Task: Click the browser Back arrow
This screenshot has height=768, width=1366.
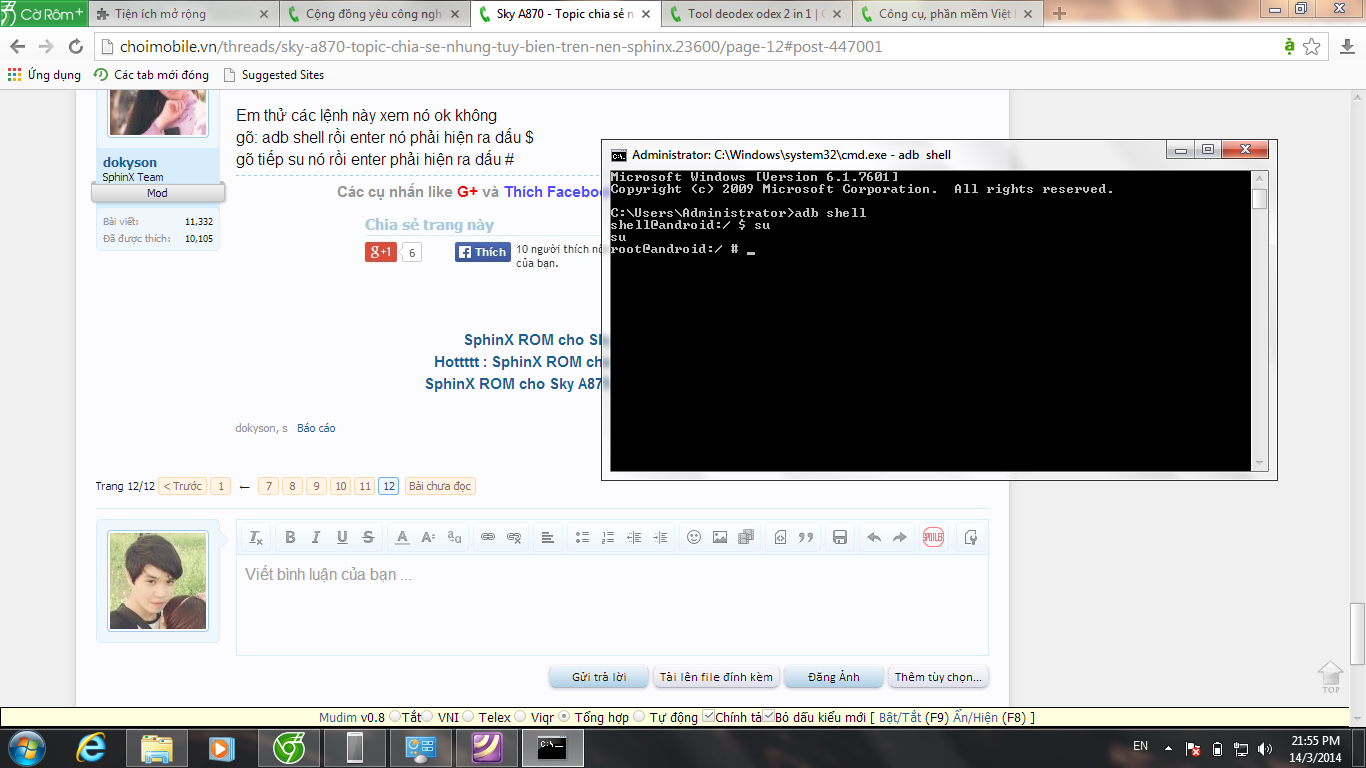Action: (17, 47)
